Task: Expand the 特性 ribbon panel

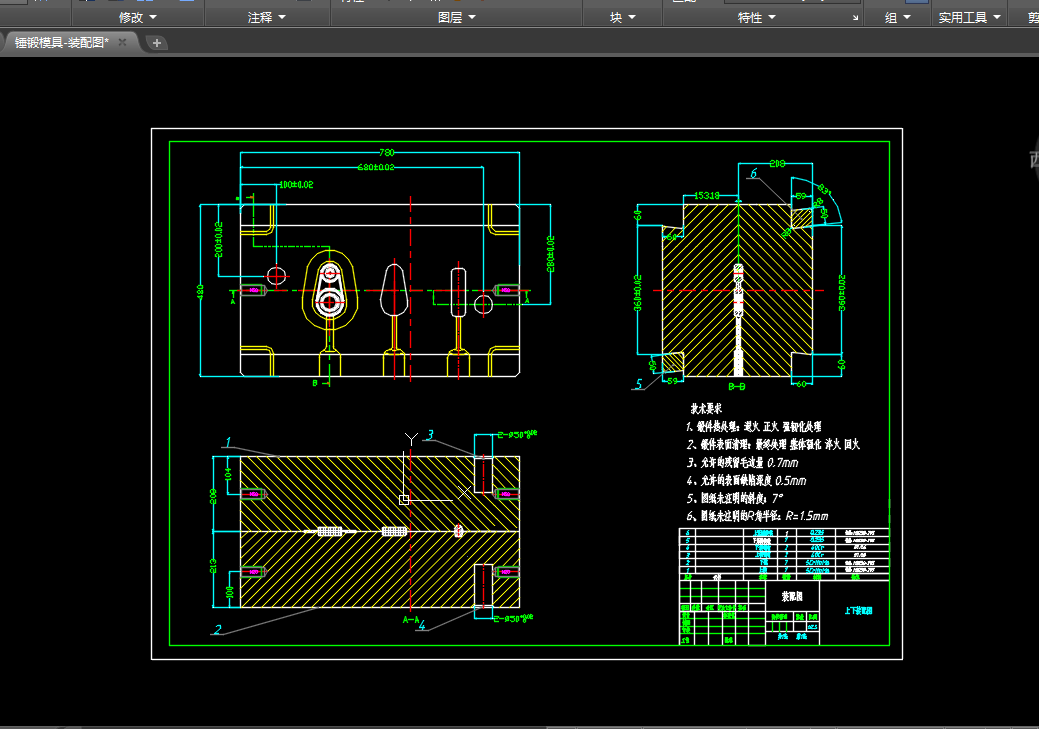Action: coord(757,17)
